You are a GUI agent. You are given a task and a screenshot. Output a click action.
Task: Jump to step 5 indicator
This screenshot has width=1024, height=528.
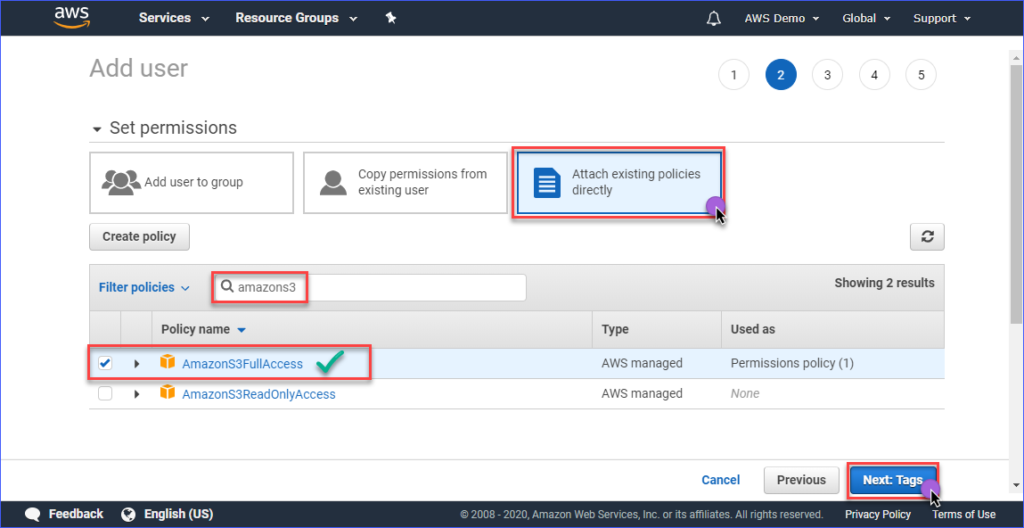point(921,74)
